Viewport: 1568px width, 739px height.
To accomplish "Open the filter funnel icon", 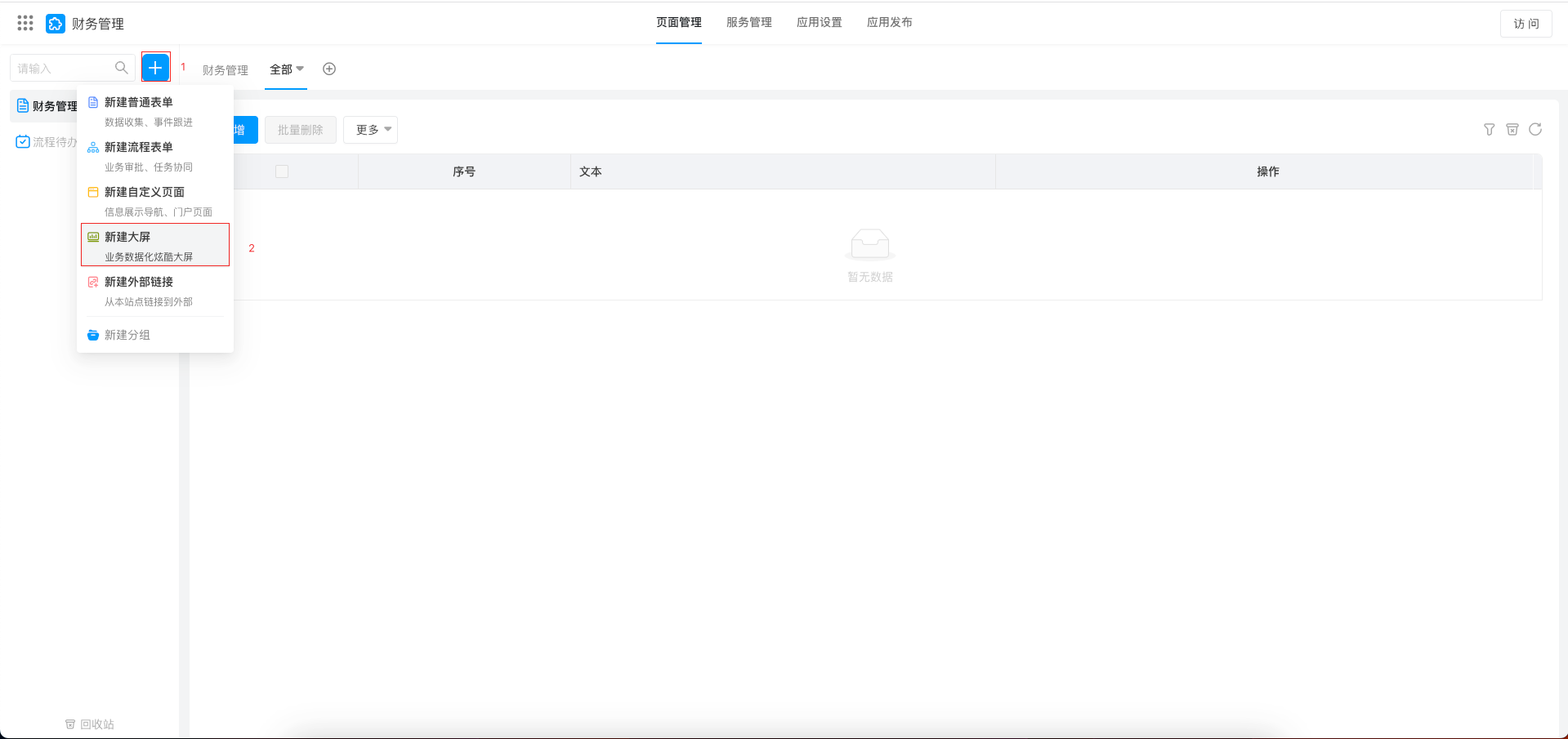I will (1489, 130).
